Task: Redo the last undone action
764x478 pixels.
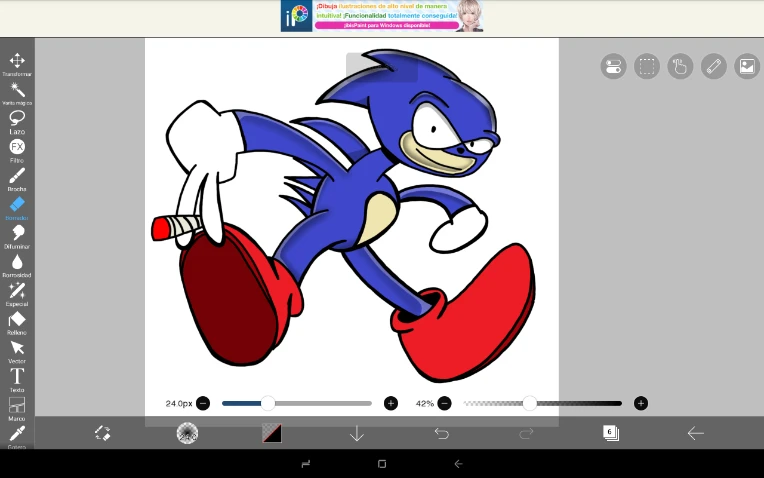Action: 526,433
